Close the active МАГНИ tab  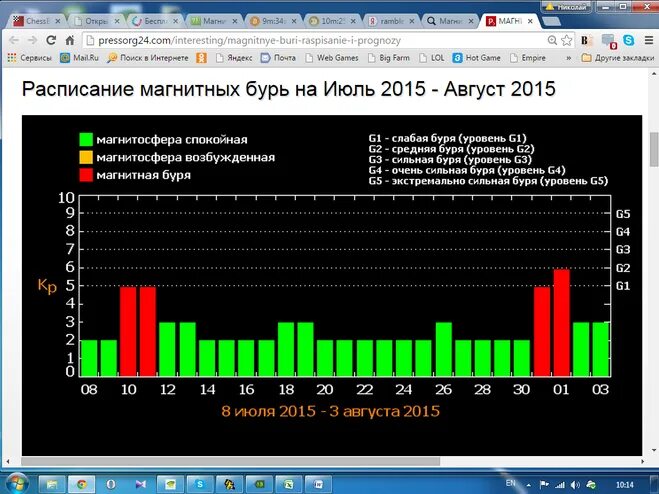[530, 21]
